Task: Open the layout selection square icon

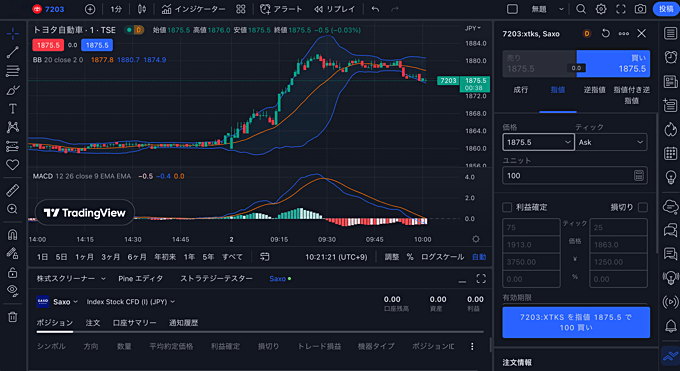Action: pos(512,9)
